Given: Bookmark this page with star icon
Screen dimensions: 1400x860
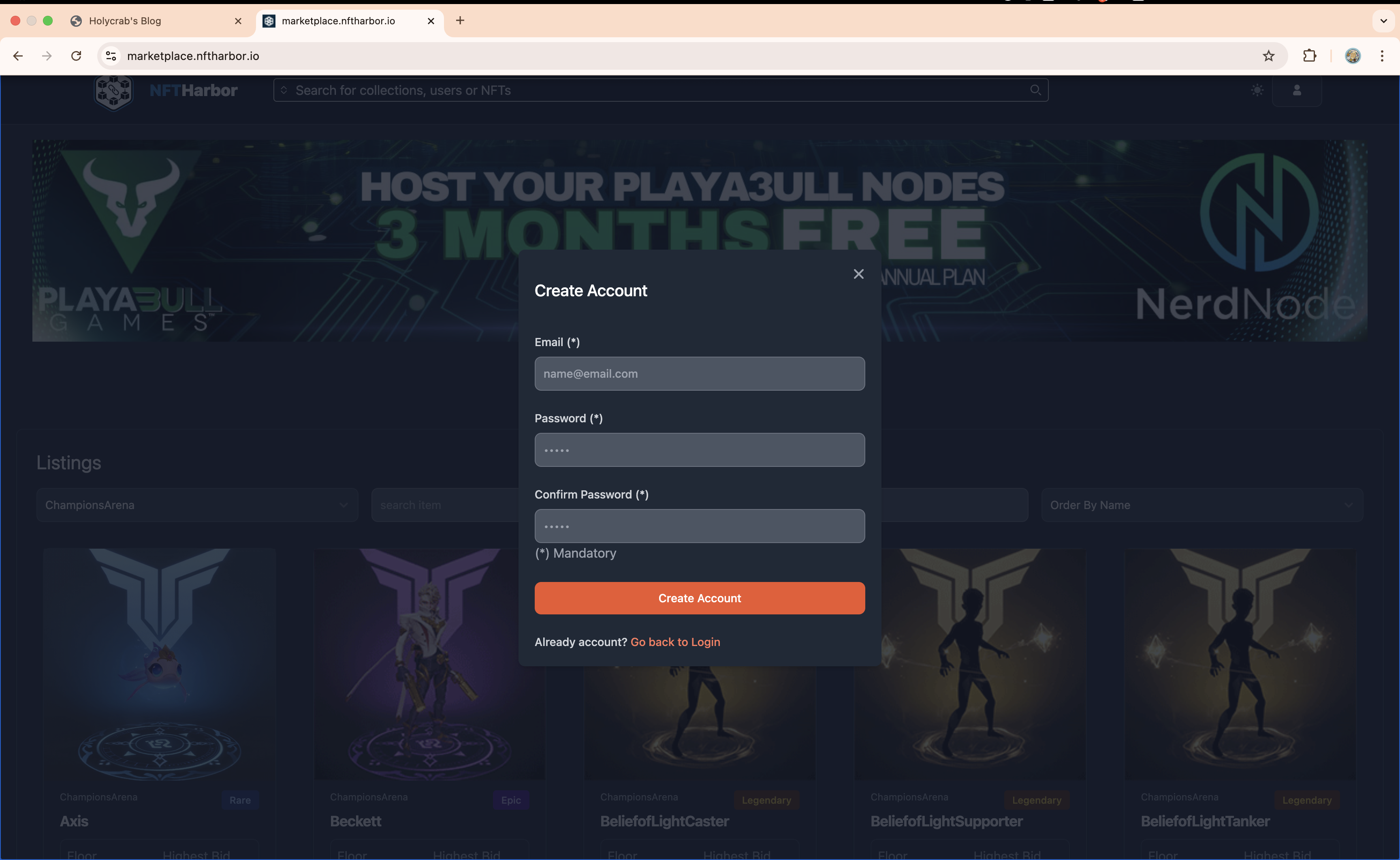Looking at the screenshot, I should tap(1269, 56).
